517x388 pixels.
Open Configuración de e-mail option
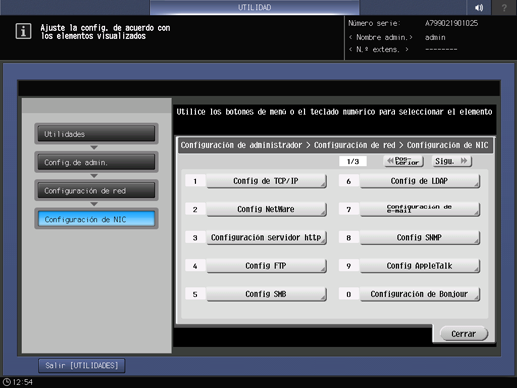coord(420,209)
